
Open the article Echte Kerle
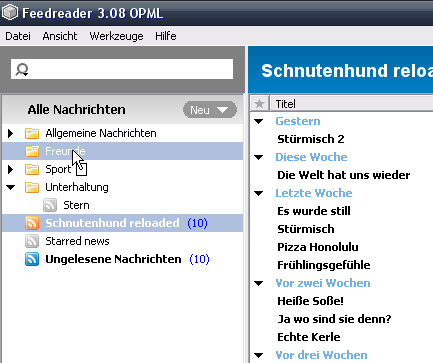[309, 337]
